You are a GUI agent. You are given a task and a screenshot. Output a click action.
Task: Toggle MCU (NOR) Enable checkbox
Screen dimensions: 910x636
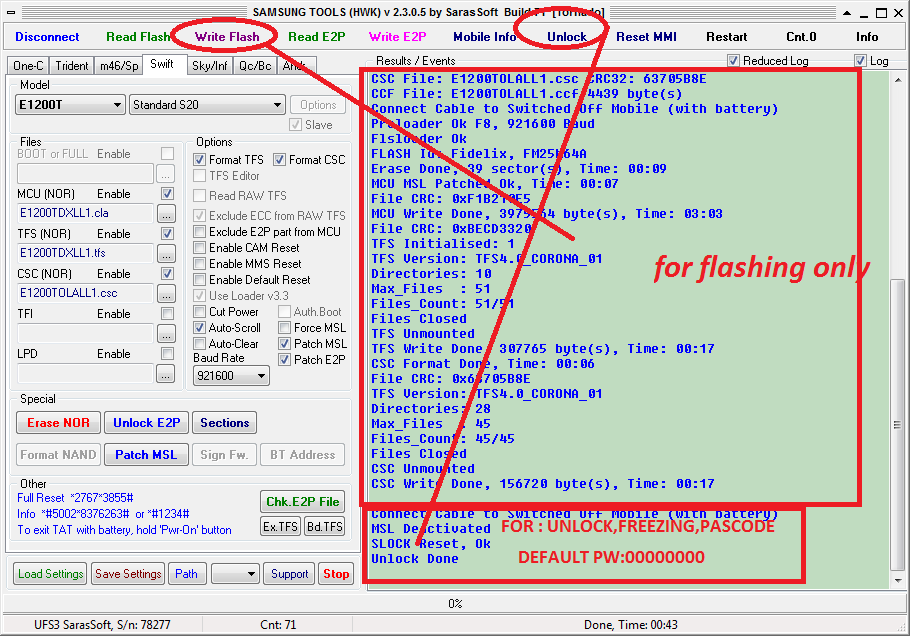pos(167,194)
